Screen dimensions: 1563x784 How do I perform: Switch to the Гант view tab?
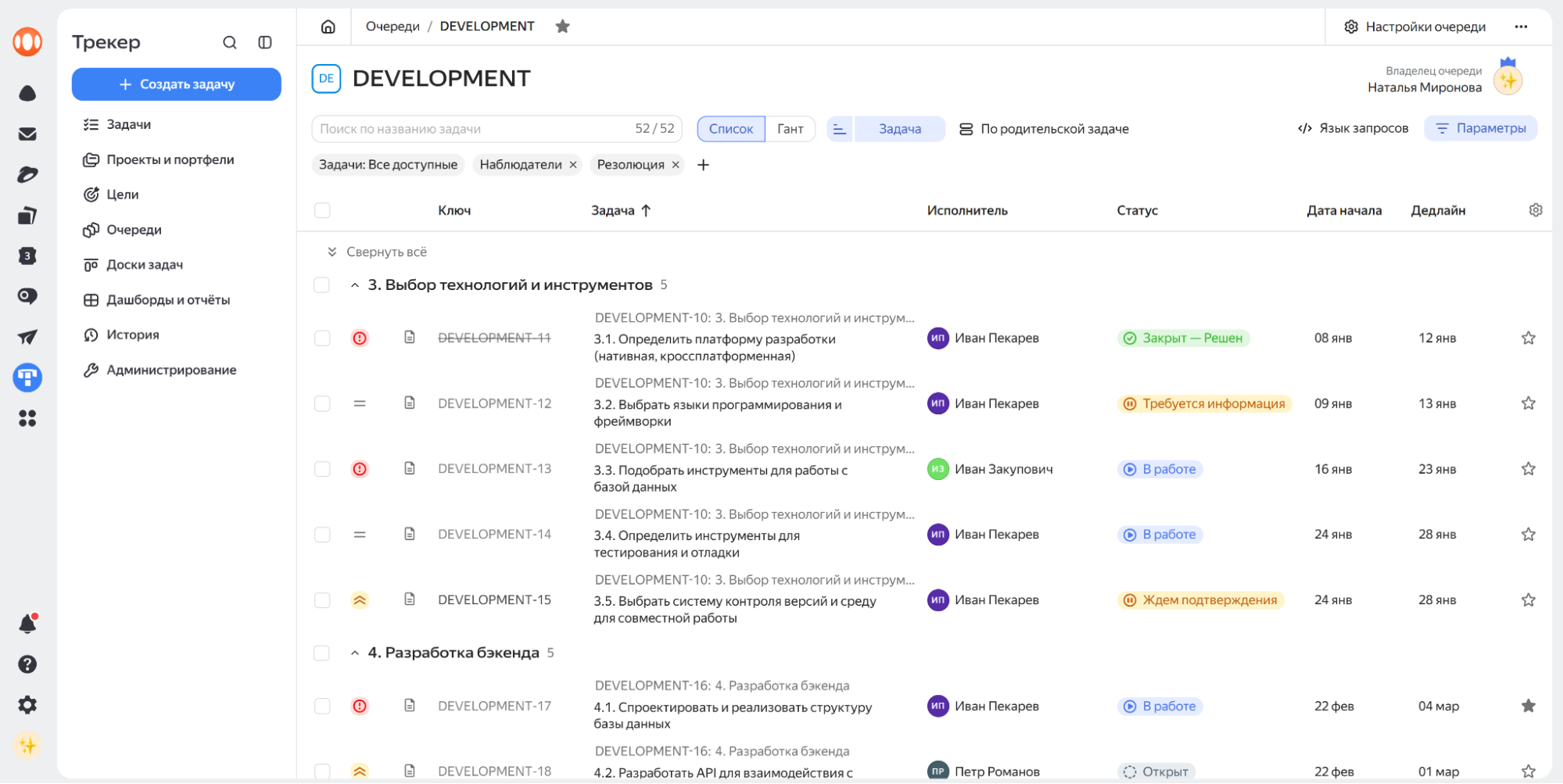790,129
